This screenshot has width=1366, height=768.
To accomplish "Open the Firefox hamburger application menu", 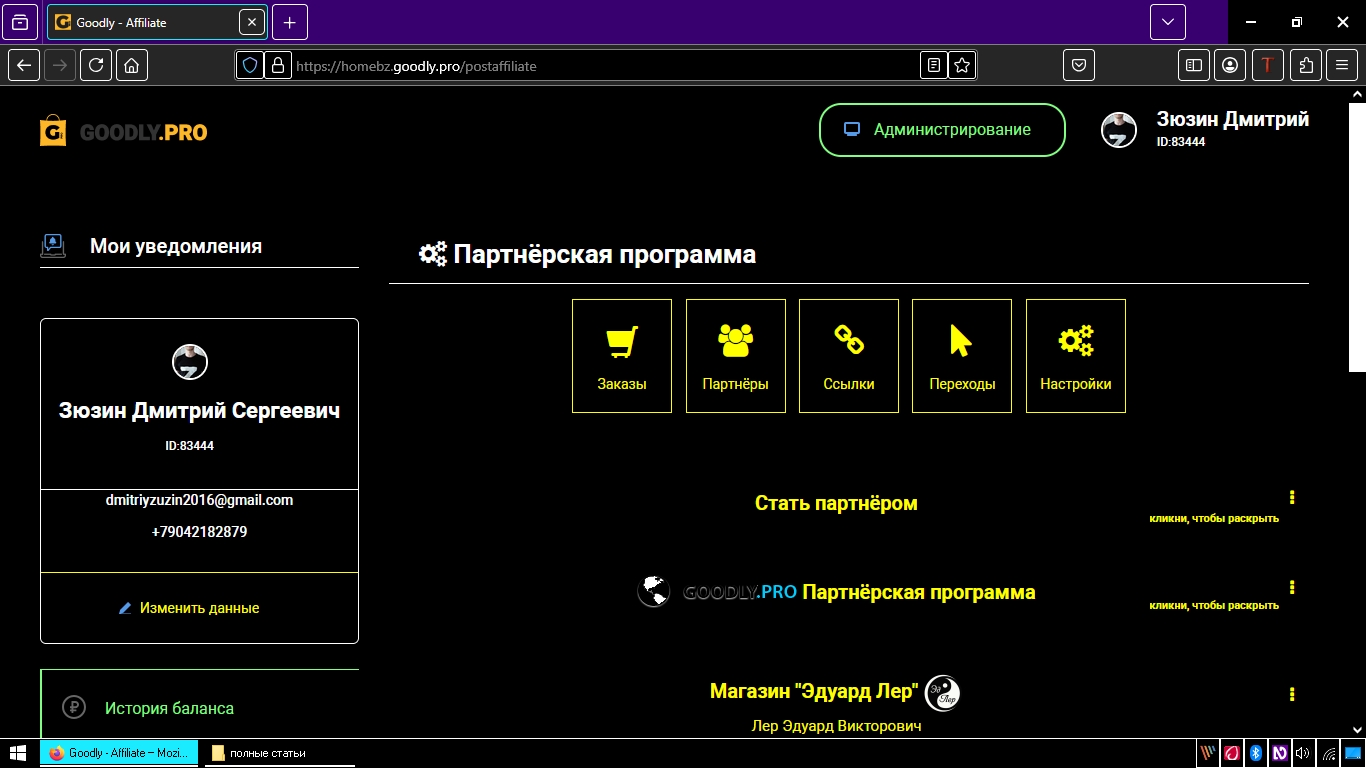I will pos(1342,65).
